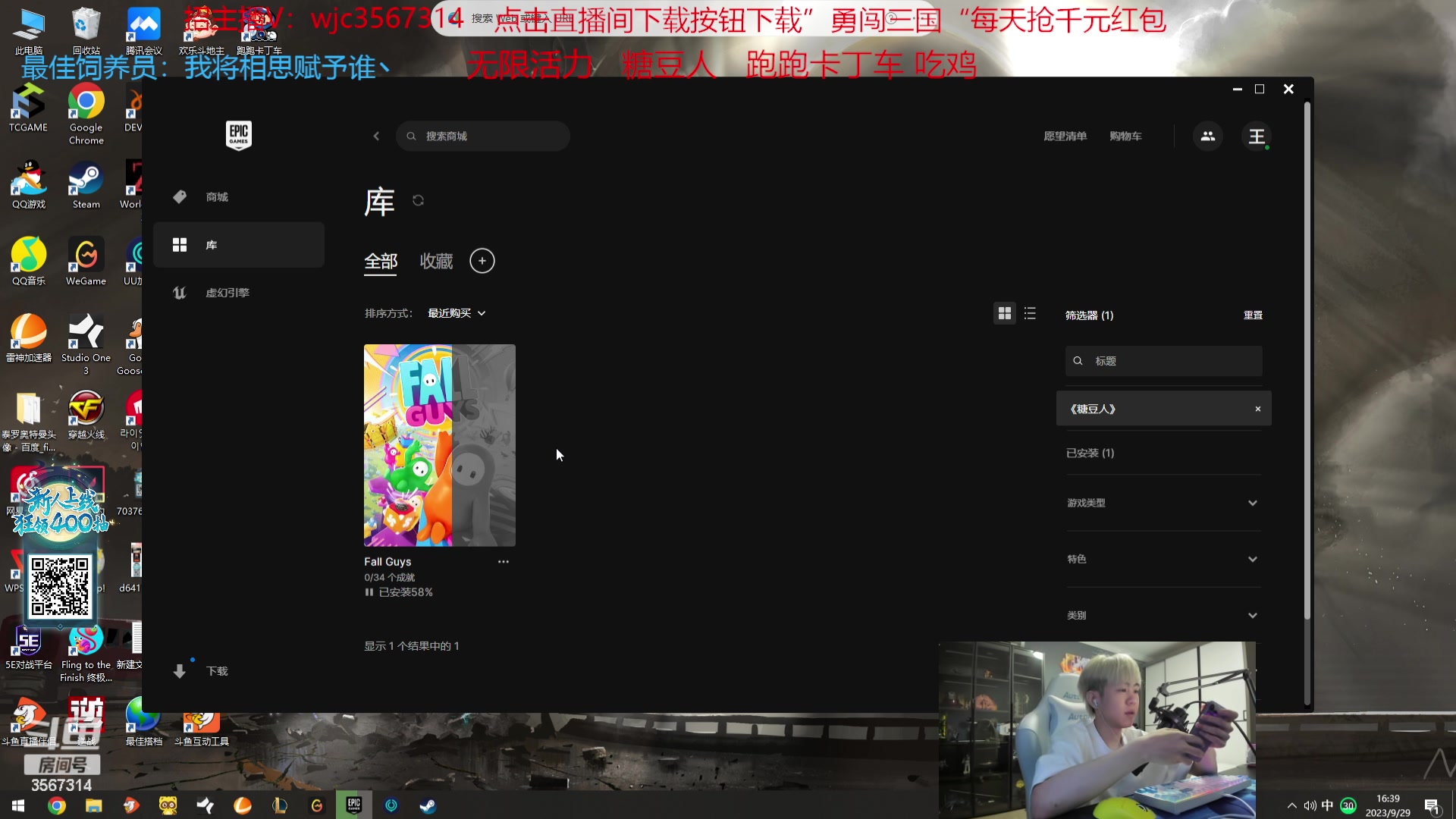
Task: Open QQ音乐 desktop shortcut
Action: coord(29,262)
